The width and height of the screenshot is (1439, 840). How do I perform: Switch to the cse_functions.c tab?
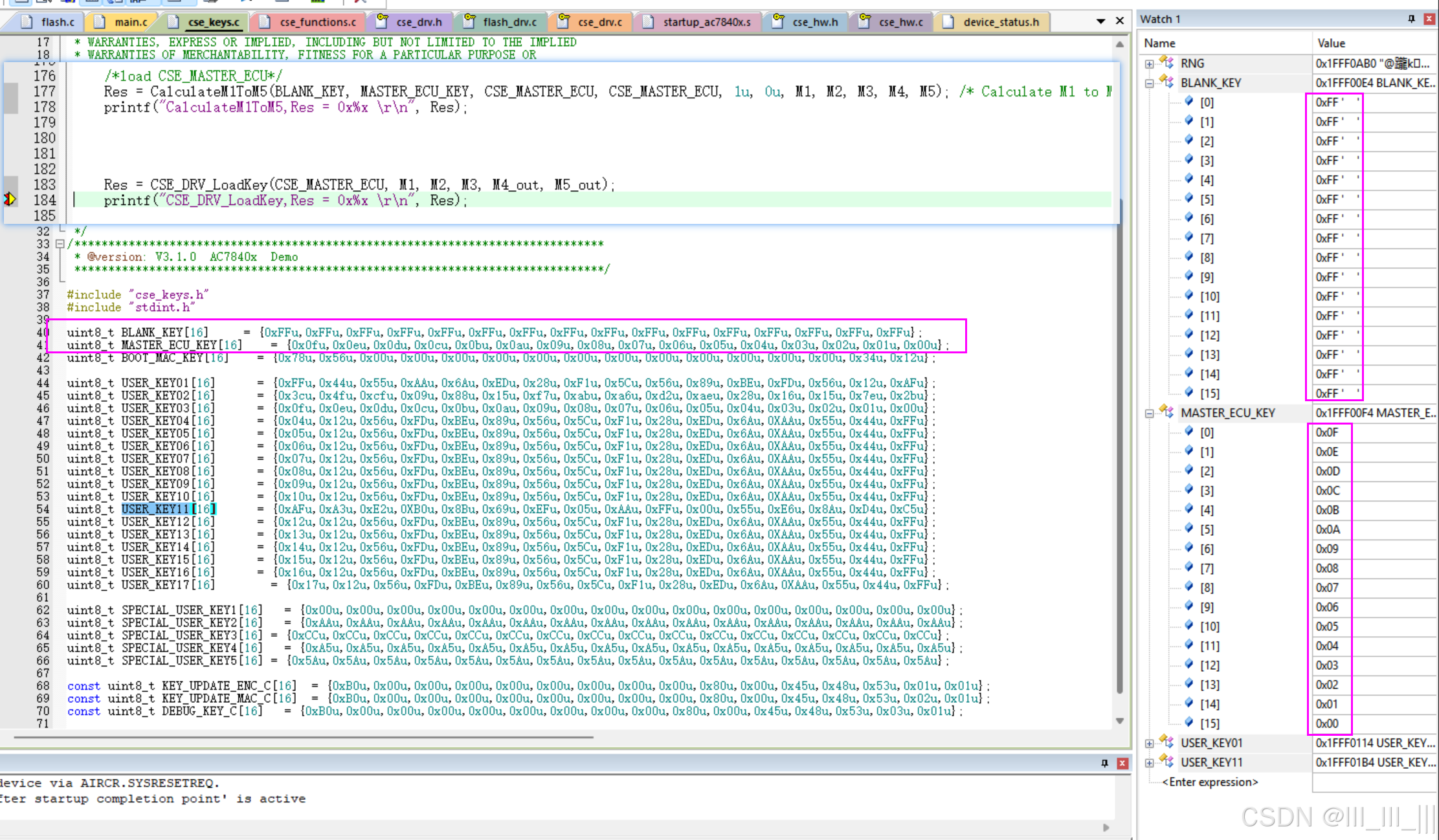point(317,22)
